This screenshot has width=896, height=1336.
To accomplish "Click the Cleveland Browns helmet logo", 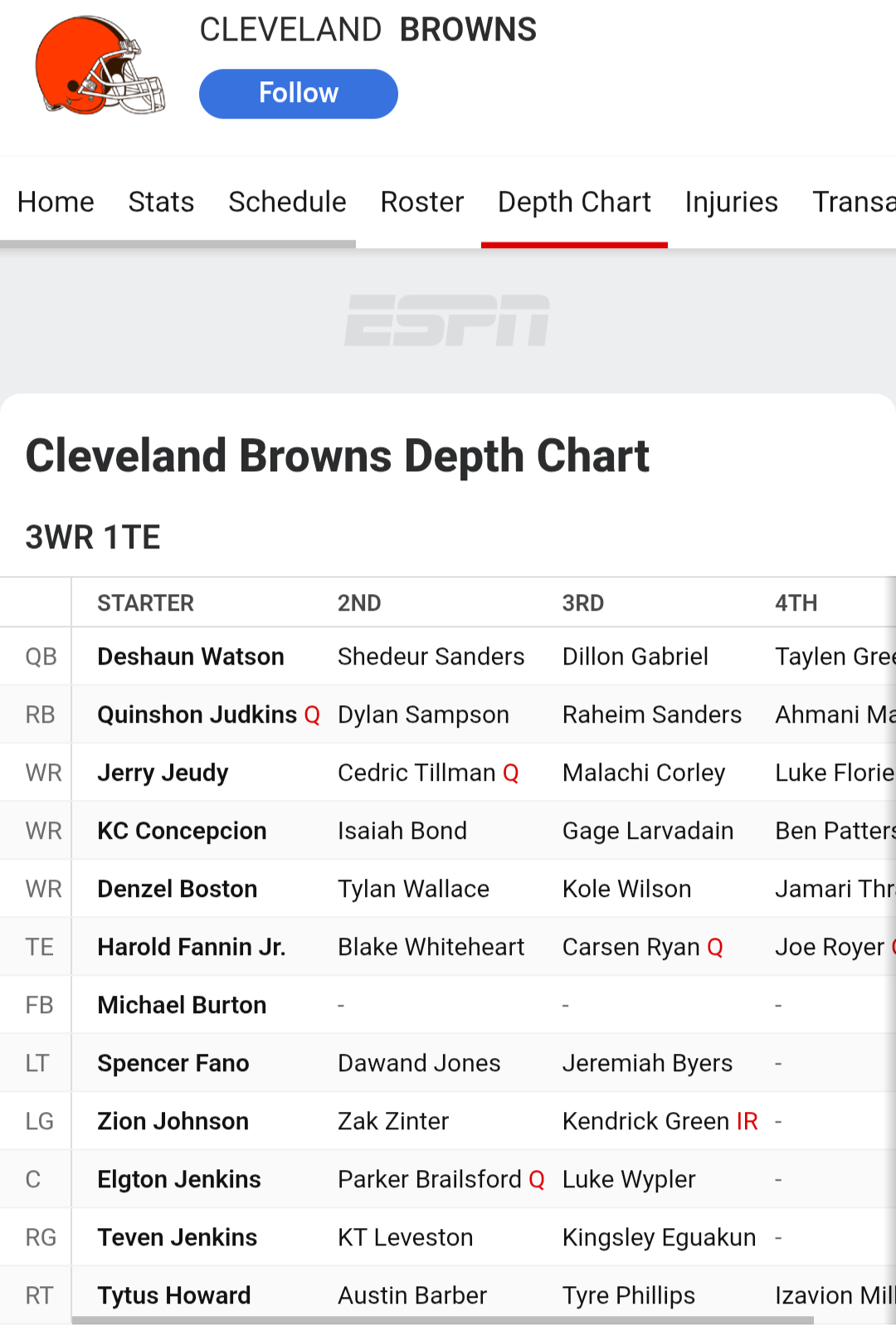I will (100, 65).
